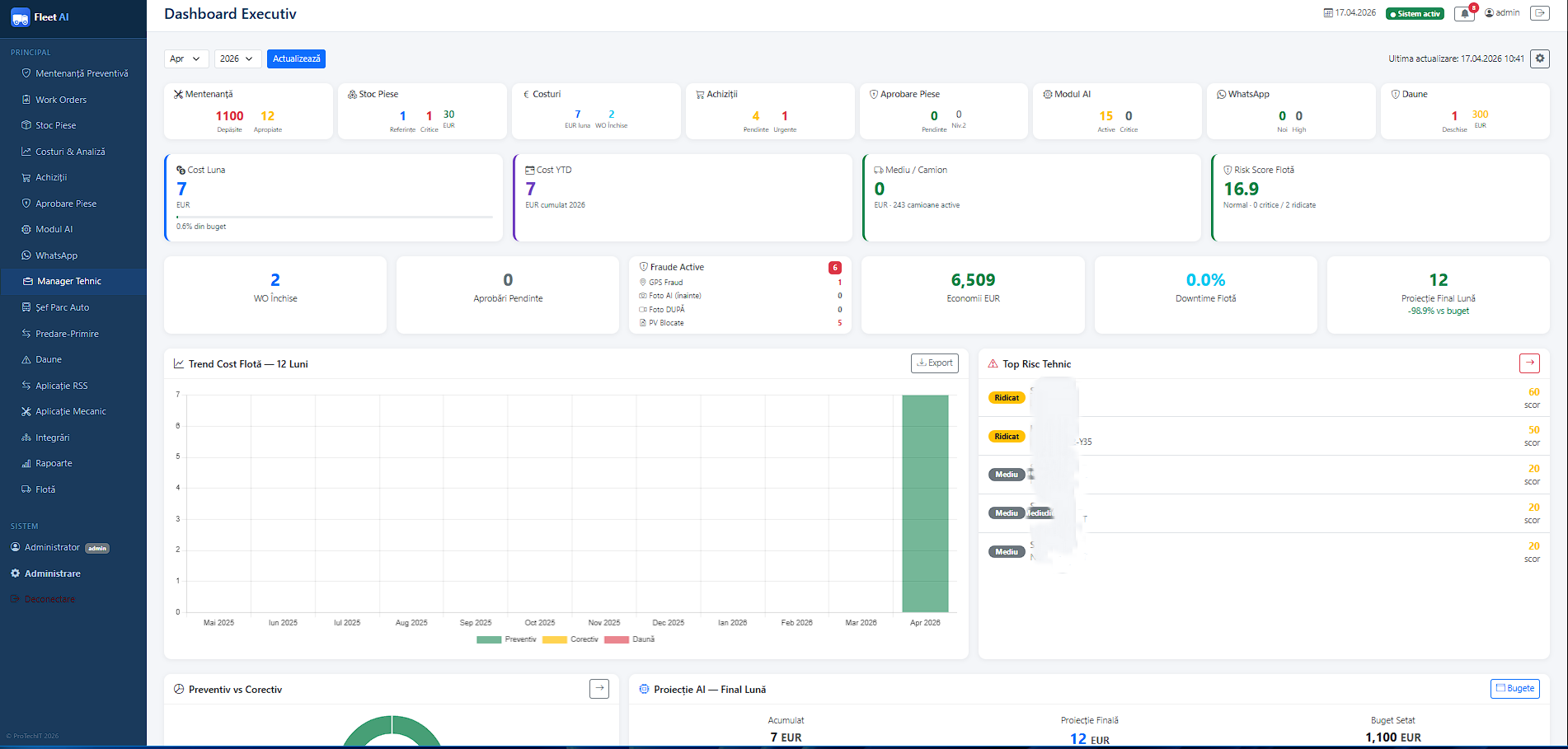Click the Apr 2026 green chart bar
The width and height of the screenshot is (1568, 749).
[x=925, y=503]
